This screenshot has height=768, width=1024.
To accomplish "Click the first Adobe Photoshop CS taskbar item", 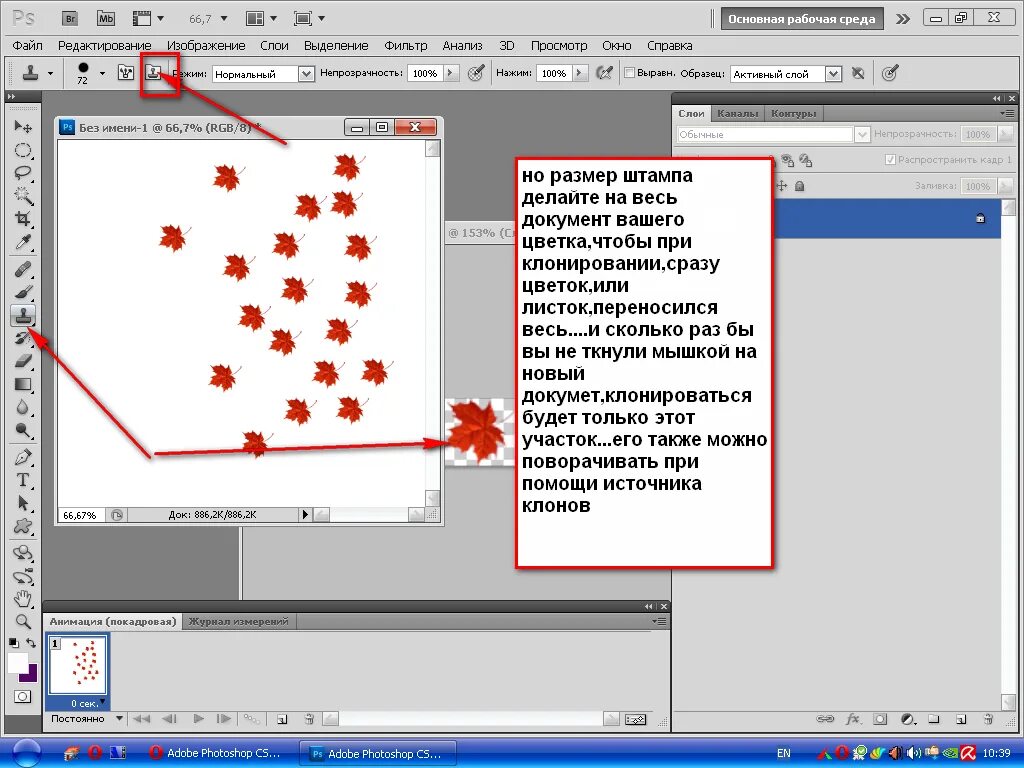I will tap(216, 753).
